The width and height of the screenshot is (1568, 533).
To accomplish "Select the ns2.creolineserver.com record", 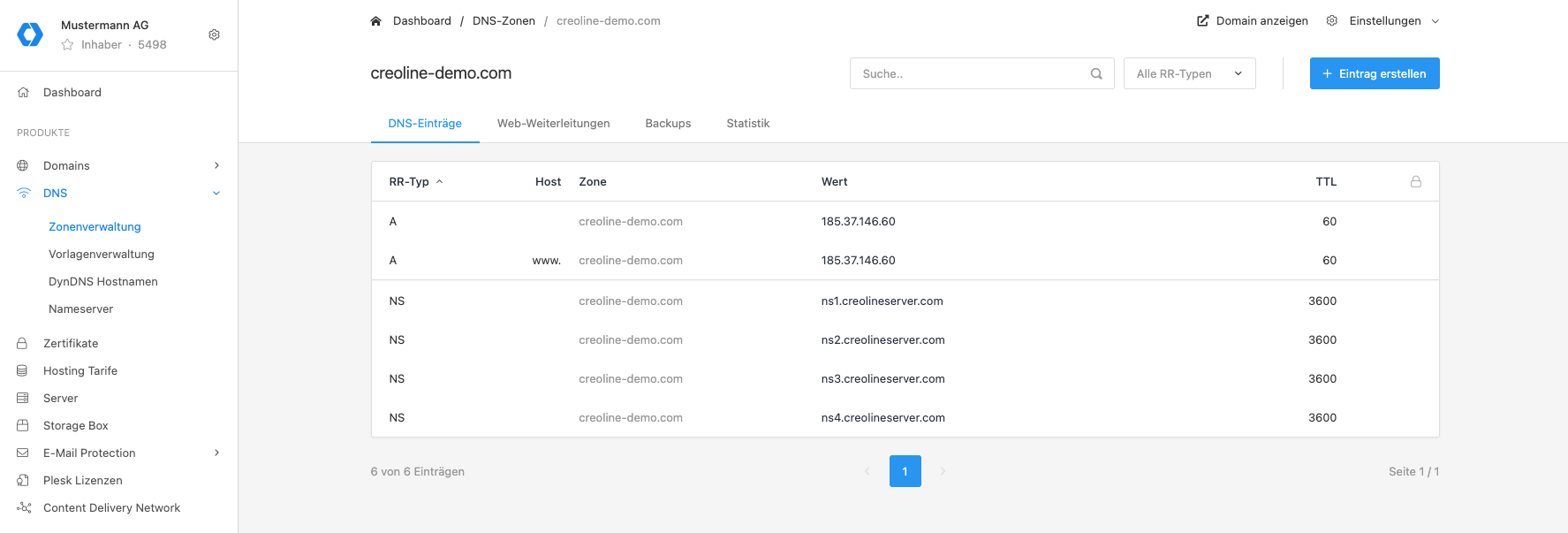I will (x=905, y=339).
